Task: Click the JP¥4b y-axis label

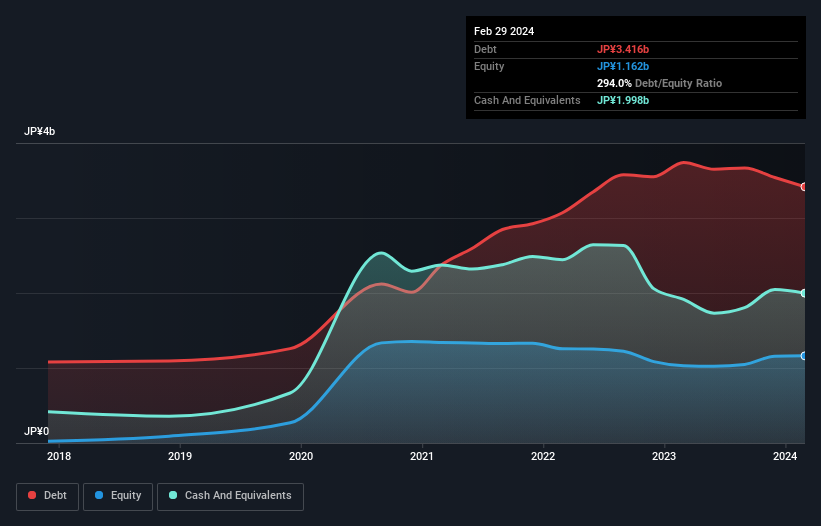Action: (x=39, y=131)
